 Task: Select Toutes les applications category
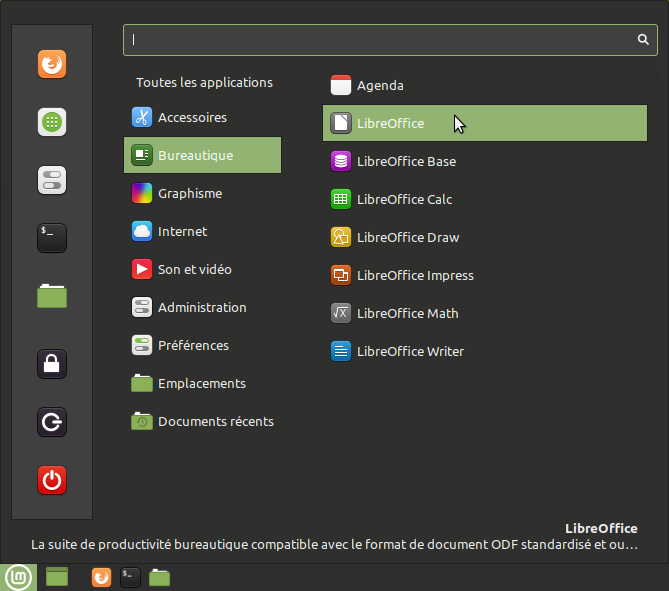tap(204, 82)
